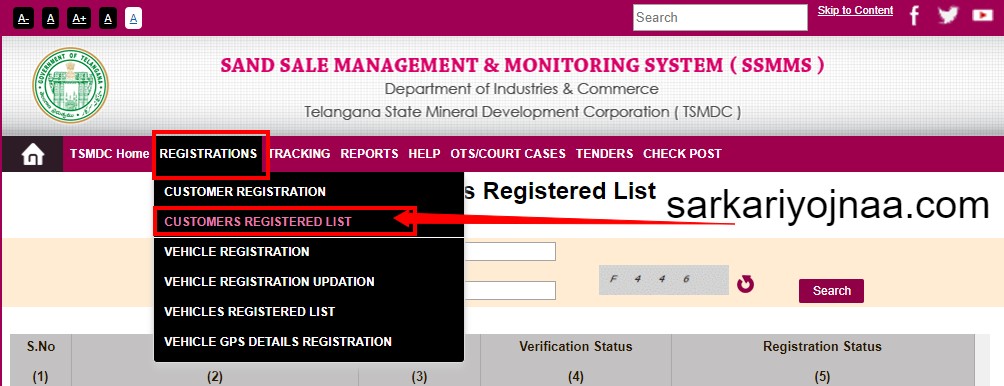Open TSMDC Home menu item
Screen dimensions: 1004x386
tap(109, 154)
